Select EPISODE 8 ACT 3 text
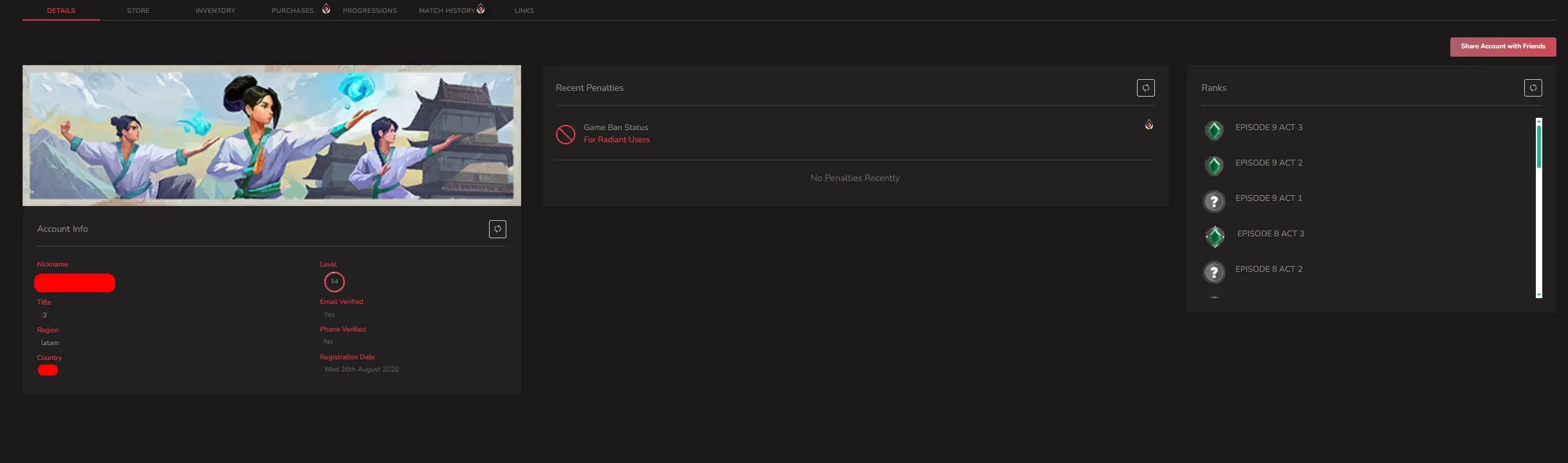This screenshot has height=463, width=1568. click(1271, 234)
